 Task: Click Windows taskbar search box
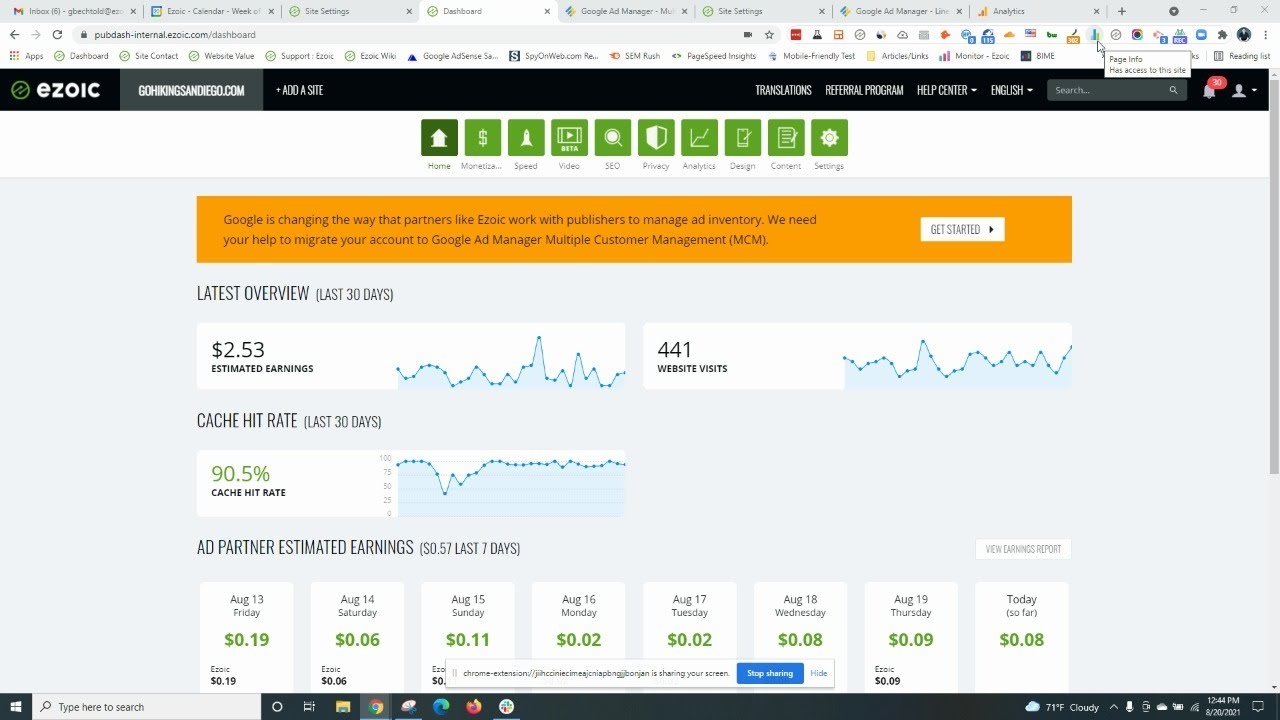coord(146,707)
